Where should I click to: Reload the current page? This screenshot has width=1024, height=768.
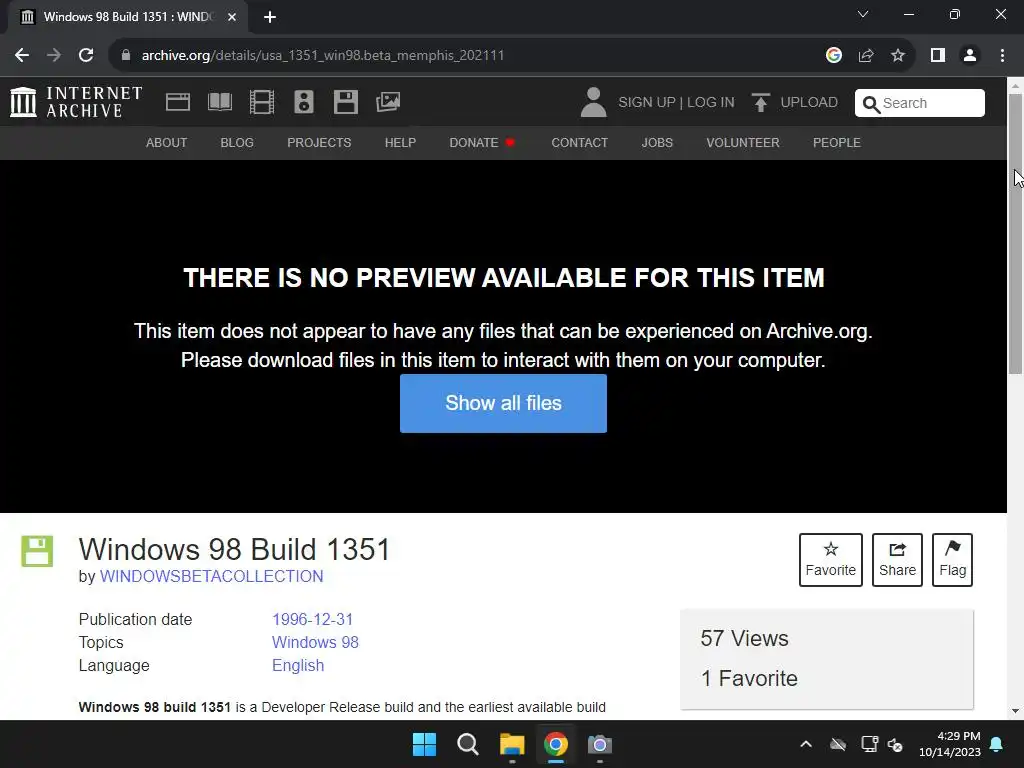point(86,56)
